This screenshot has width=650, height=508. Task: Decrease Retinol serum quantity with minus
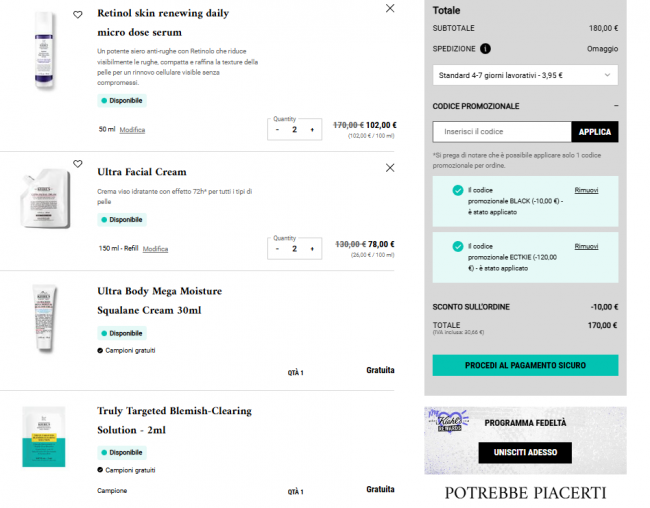tap(277, 129)
